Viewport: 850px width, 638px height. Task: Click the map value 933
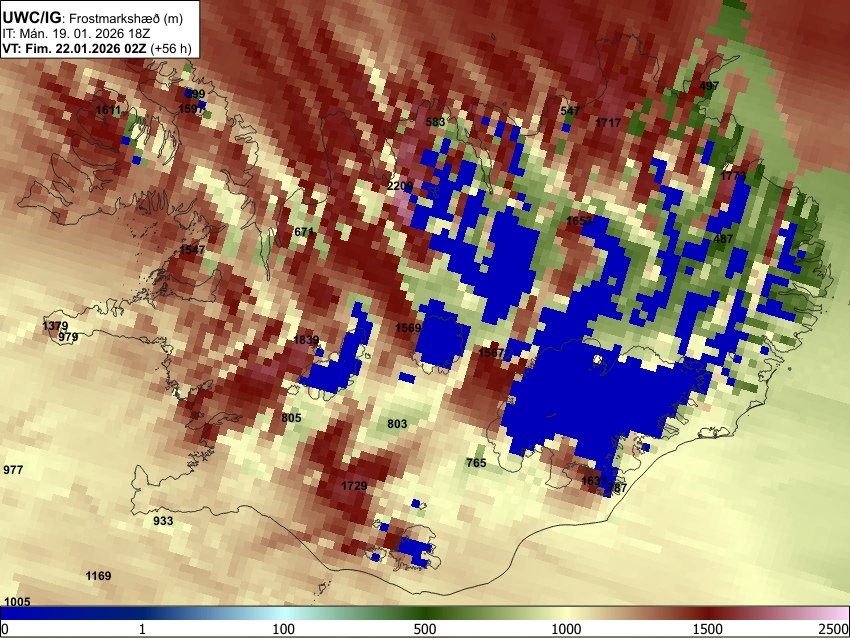tap(163, 521)
